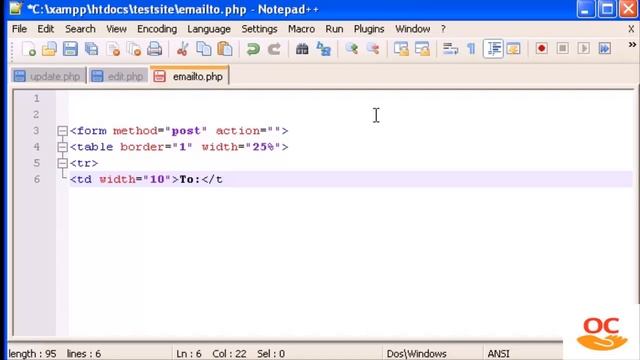Viewport: 640px width, 360px height.
Task: Close the current document via toolbar icon
Action: tap(113, 49)
